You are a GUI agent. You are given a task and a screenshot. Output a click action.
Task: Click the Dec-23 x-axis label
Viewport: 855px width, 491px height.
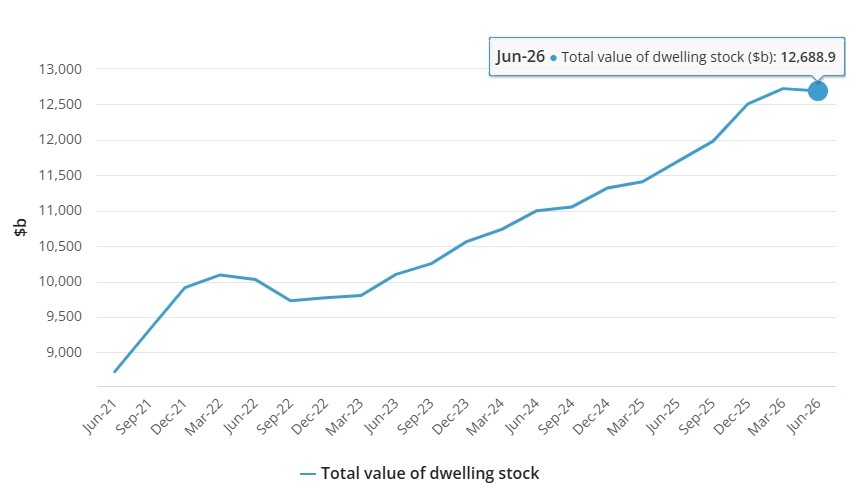click(451, 417)
